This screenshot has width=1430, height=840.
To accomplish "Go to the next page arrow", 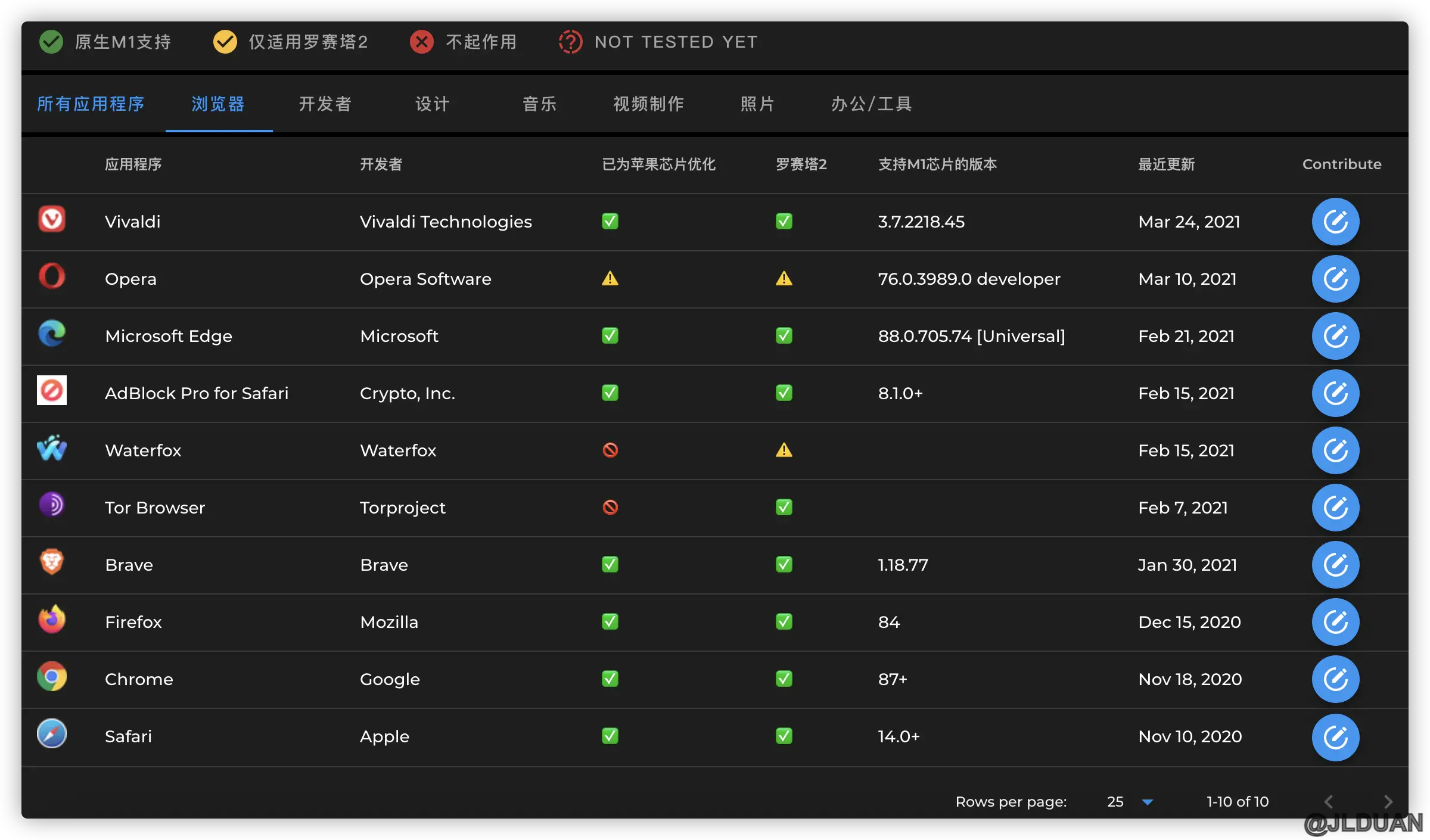I will click(x=1388, y=802).
